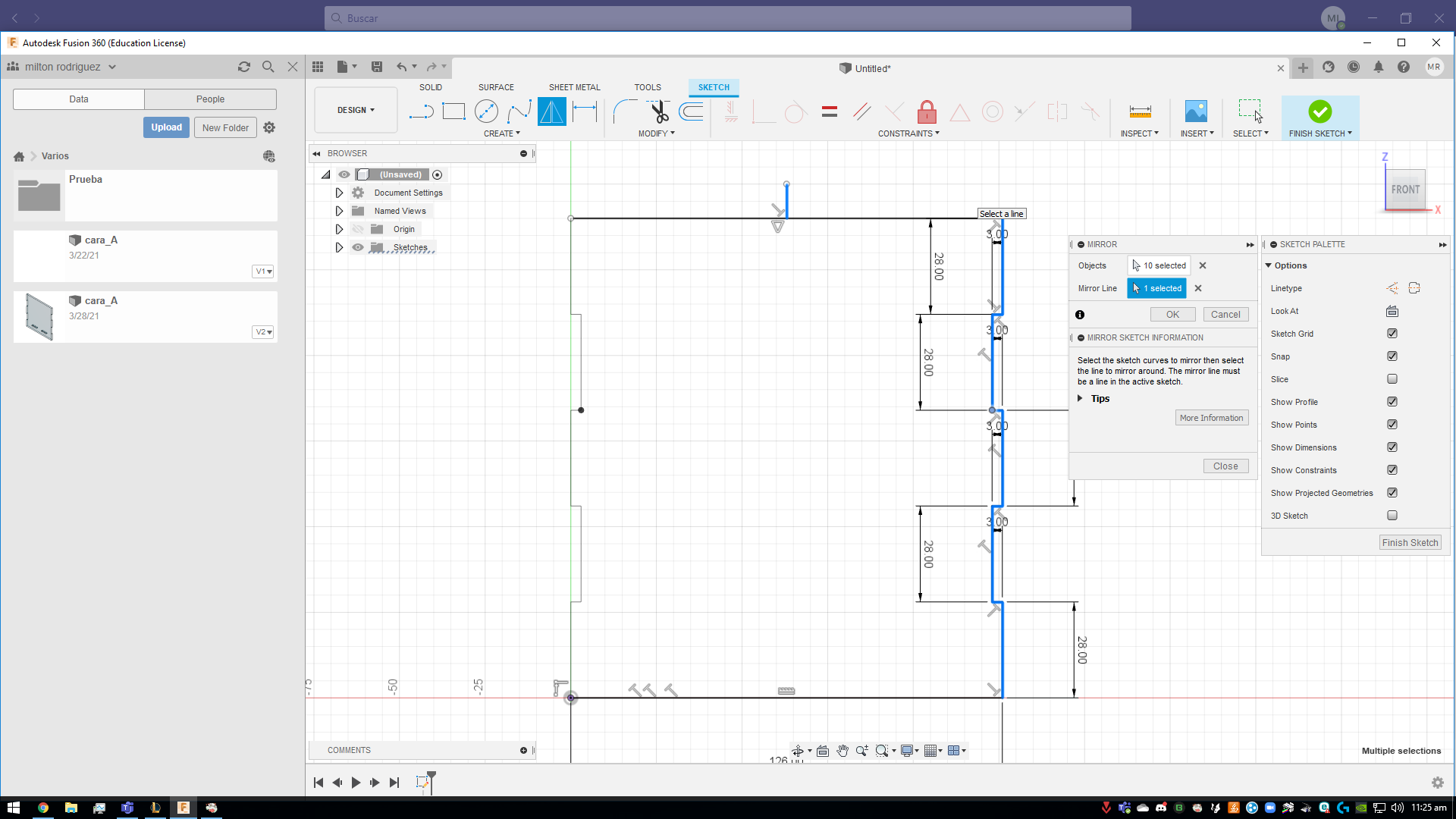Click the New Folder button
Viewport: 1456px width, 819px height.
[x=225, y=127]
